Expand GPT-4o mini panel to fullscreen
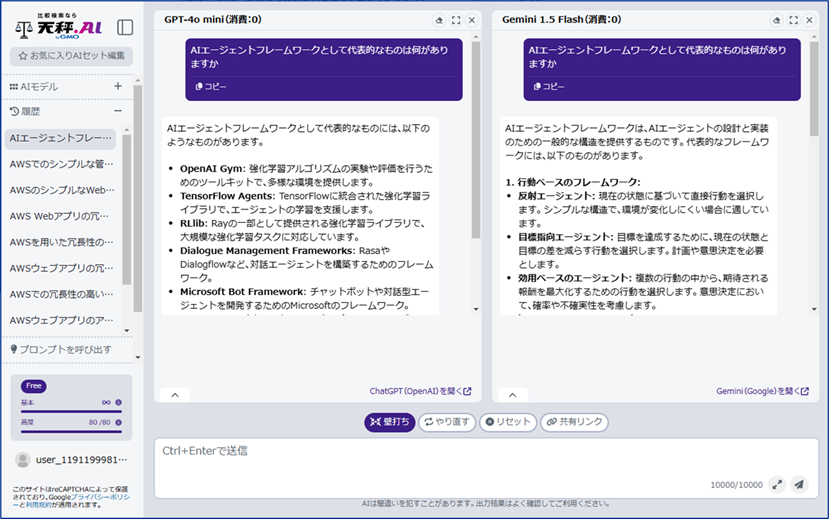The image size is (829, 519). [x=456, y=20]
